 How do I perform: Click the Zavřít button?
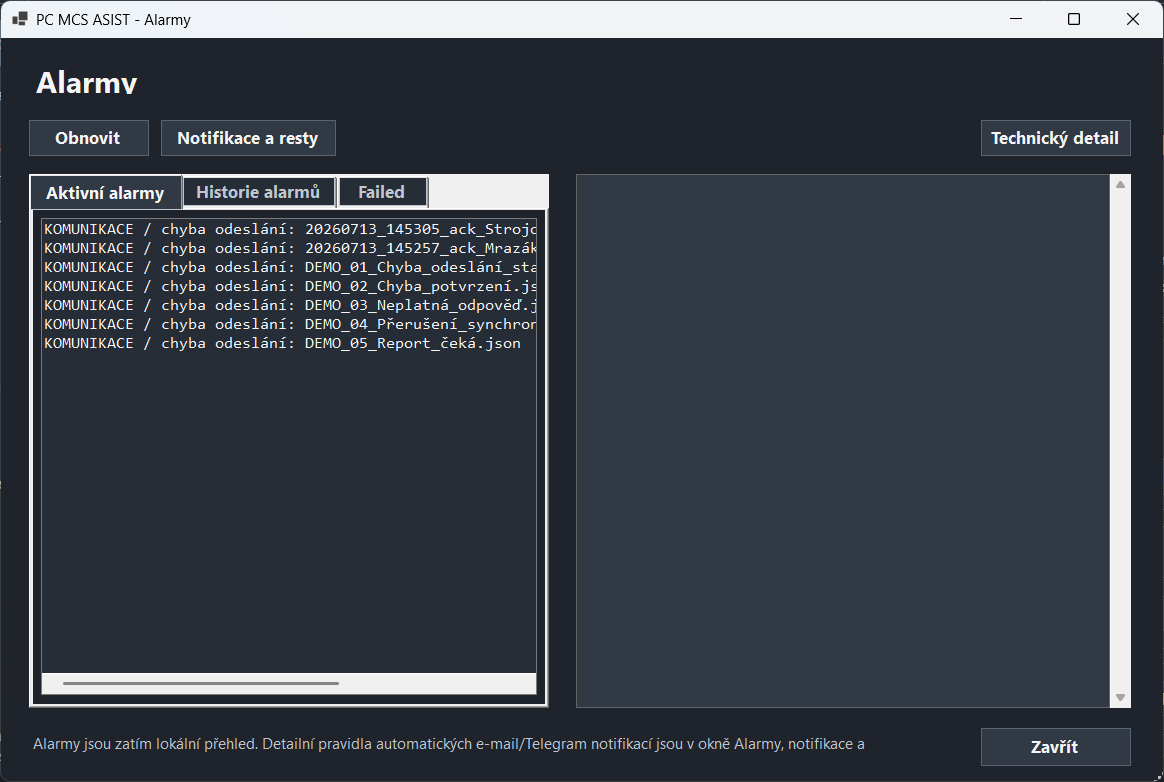(1055, 746)
